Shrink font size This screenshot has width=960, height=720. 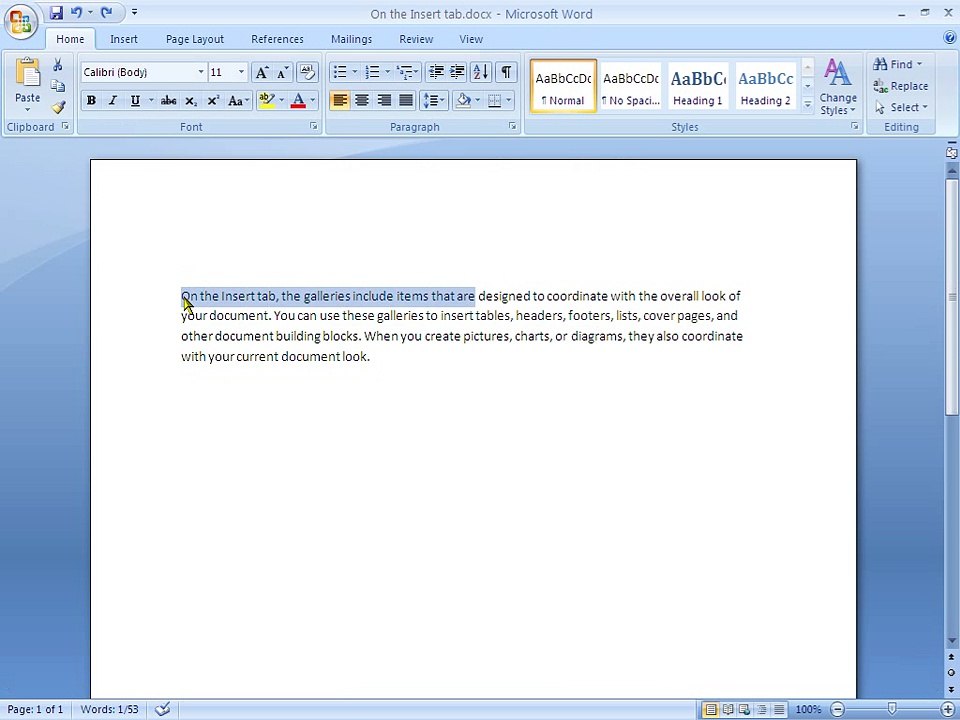click(x=282, y=72)
